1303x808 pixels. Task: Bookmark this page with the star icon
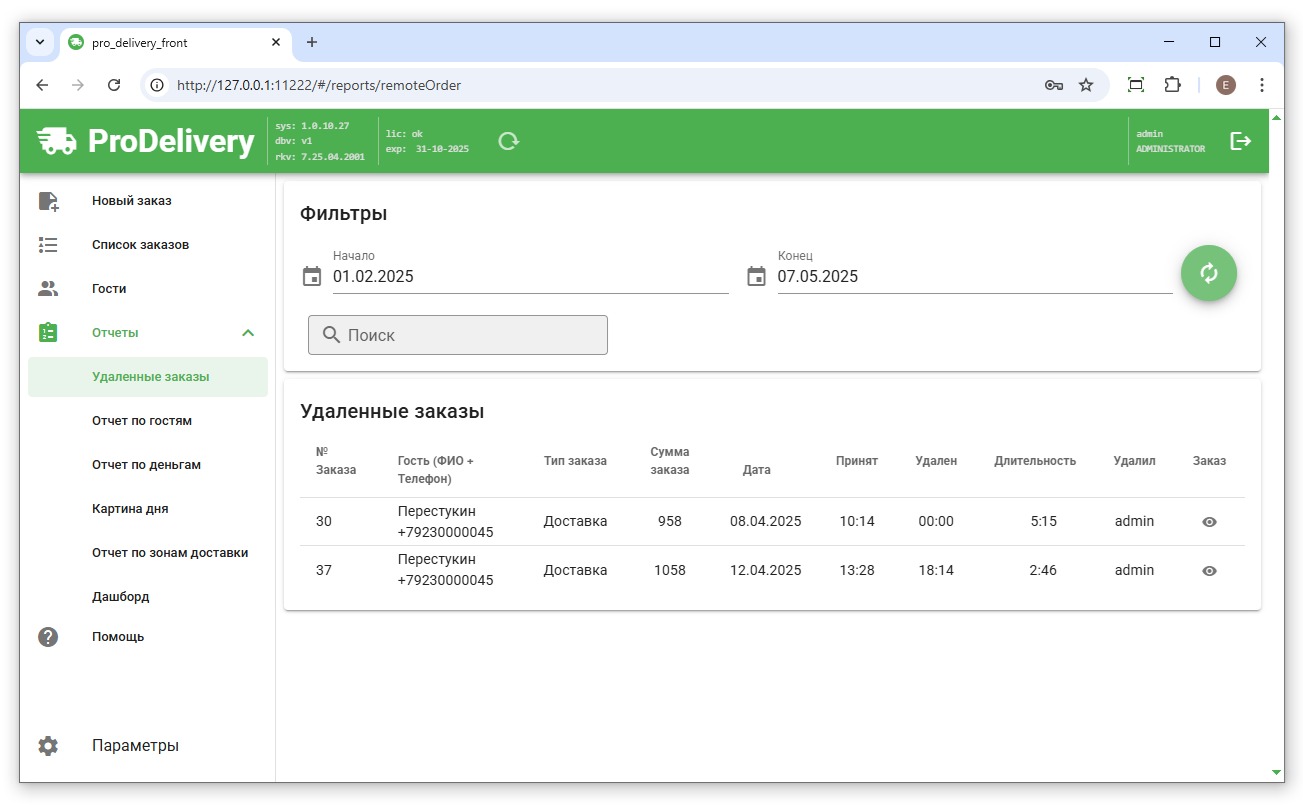coord(1086,85)
